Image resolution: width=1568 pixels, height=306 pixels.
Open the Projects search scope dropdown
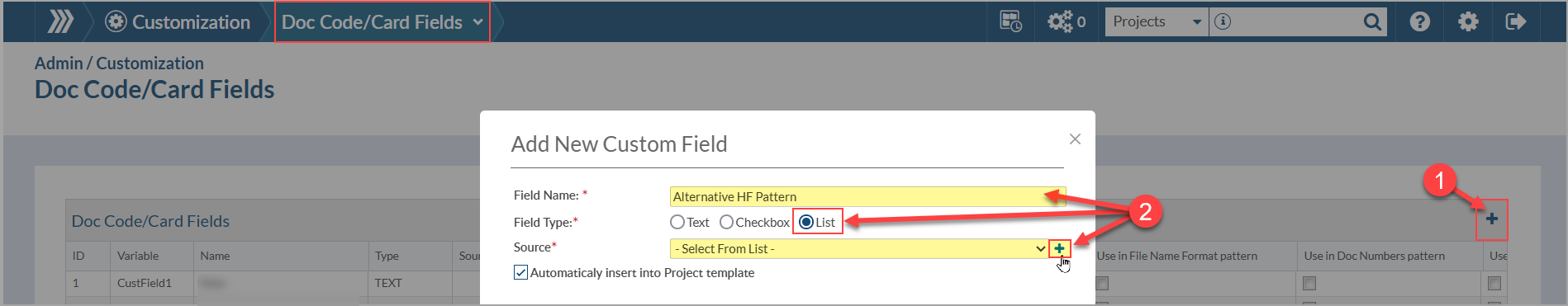1157,22
